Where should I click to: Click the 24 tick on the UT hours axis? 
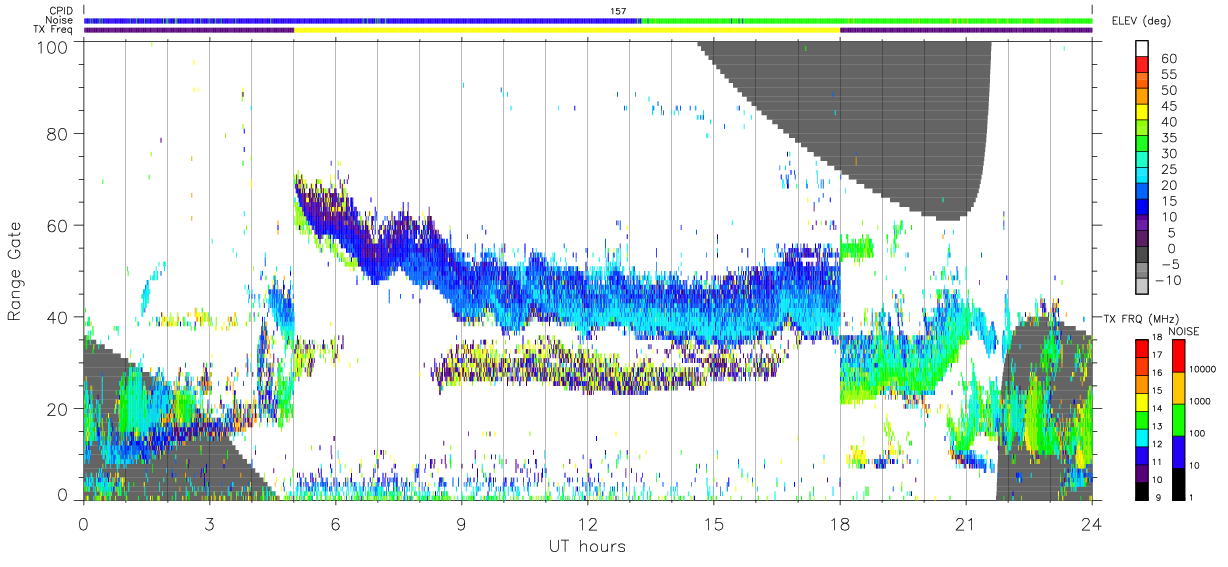[x=1092, y=523]
